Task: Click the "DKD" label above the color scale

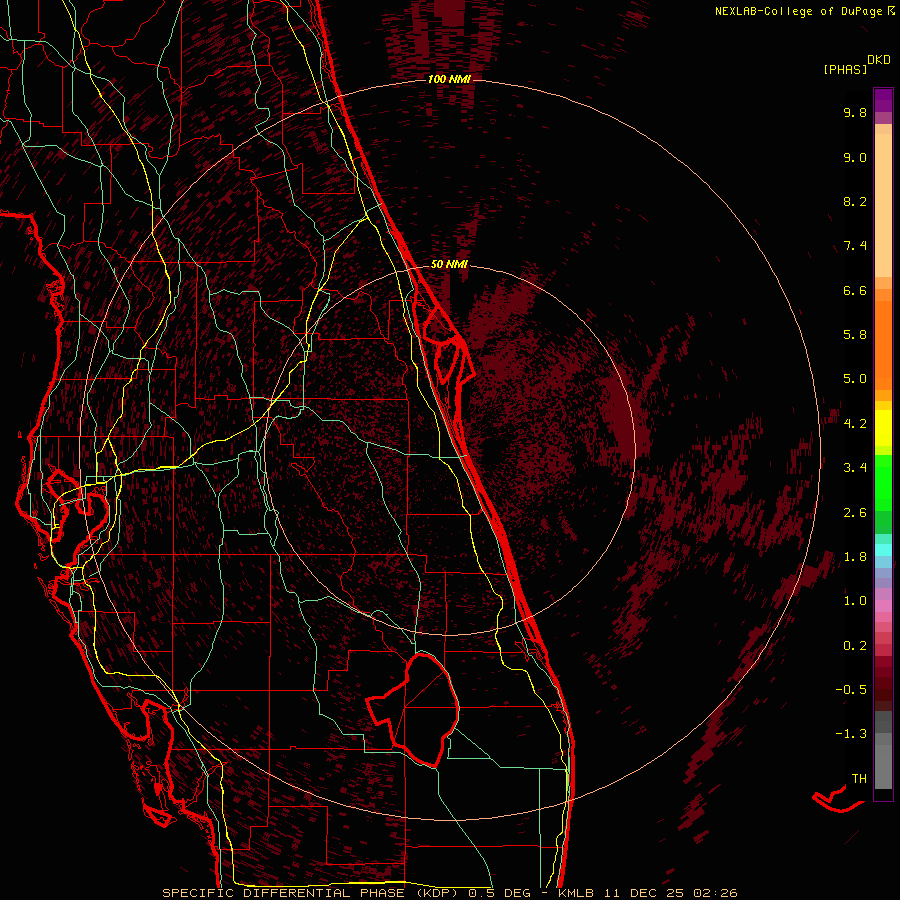Action: click(x=879, y=60)
